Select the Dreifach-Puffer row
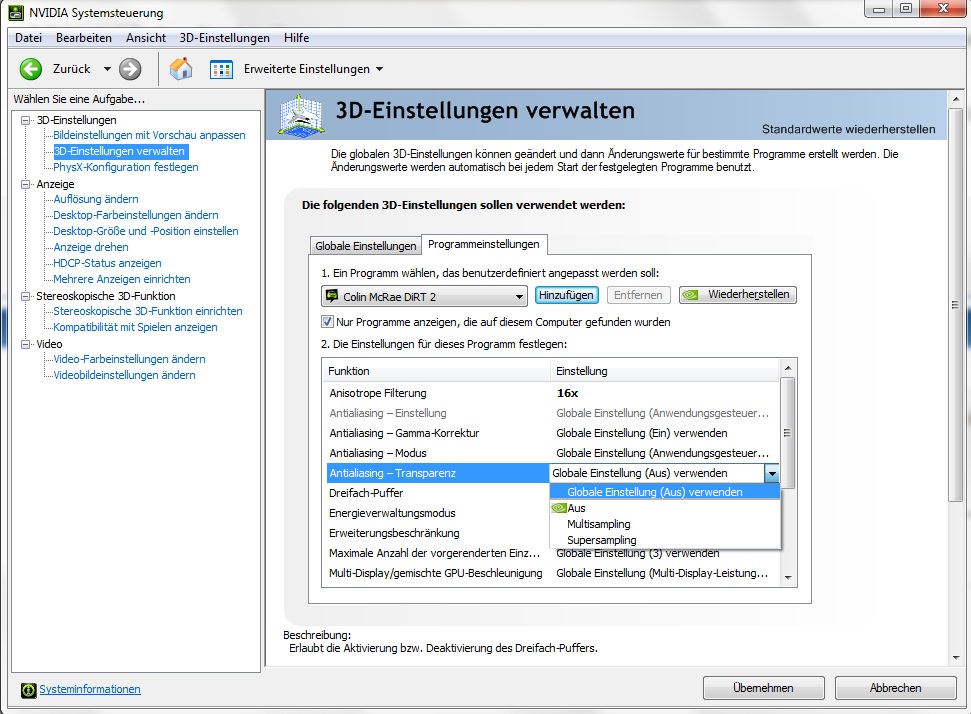This screenshot has width=971, height=714. [437, 493]
